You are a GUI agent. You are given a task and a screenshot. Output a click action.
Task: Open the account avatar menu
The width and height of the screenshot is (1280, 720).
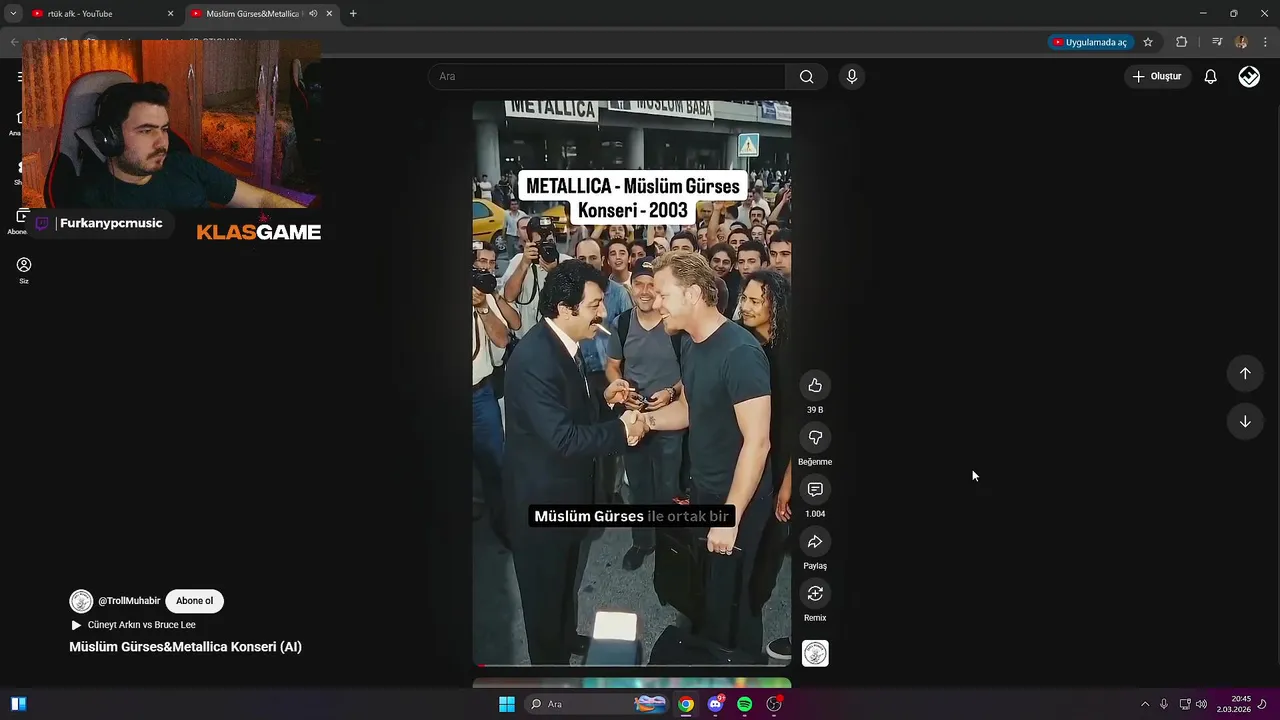tap(1249, 77)
